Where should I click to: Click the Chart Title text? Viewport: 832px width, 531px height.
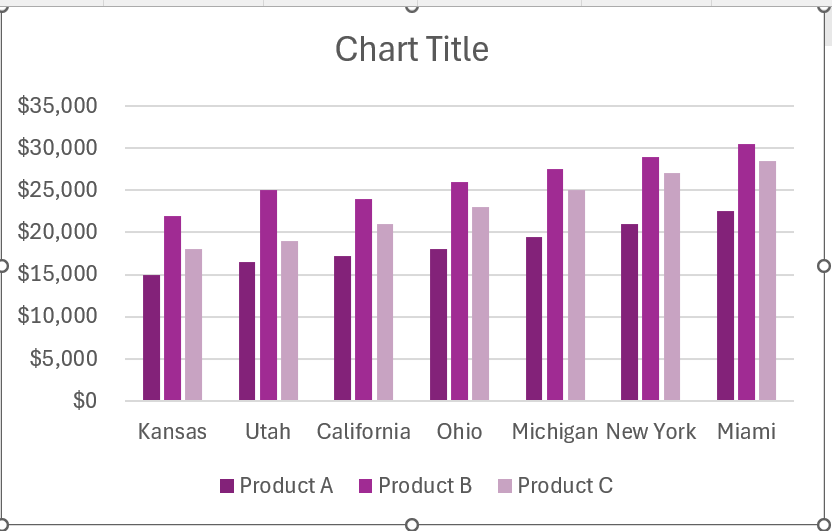[412, 49]
